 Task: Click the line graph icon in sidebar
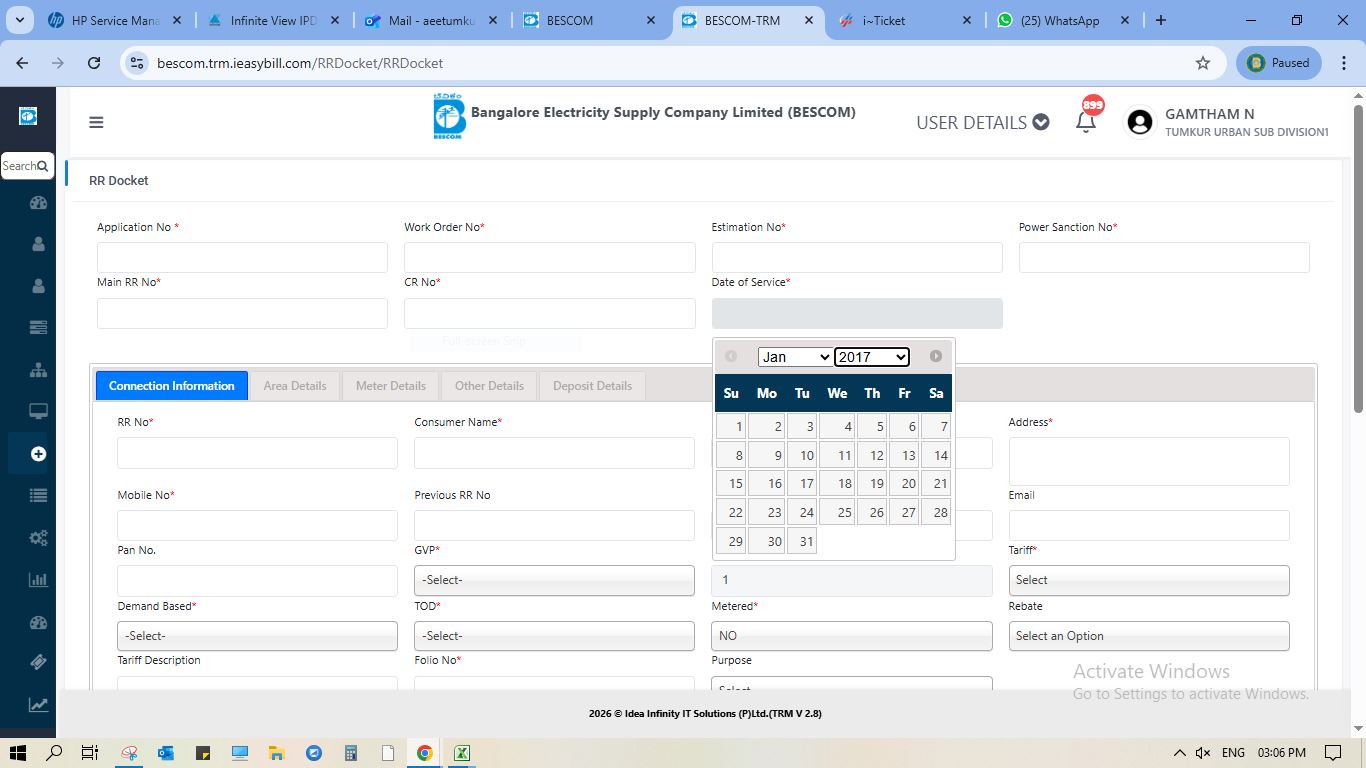(x=38, y=705)
